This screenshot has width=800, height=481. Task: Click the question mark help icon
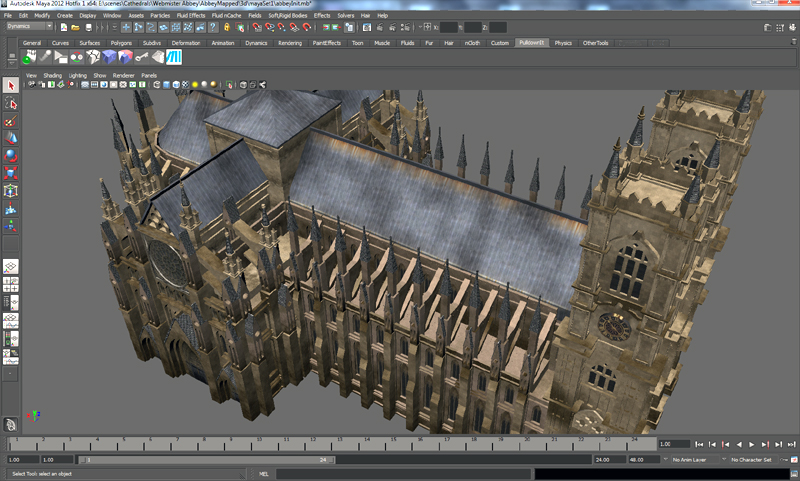tap(213, 27)
